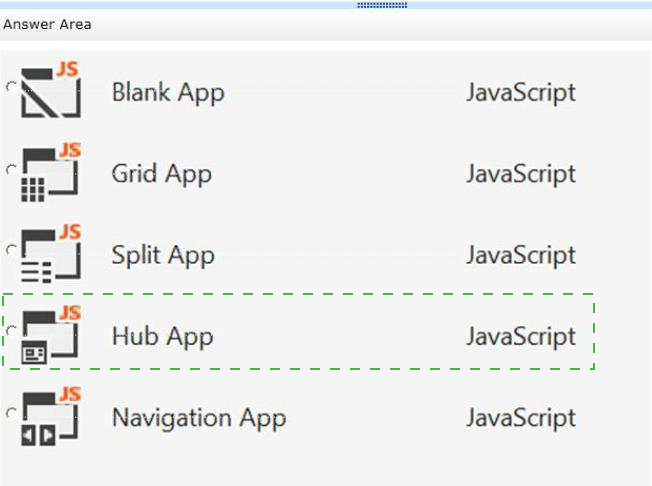The image size is (652, 486).
Task: Click the Blank App template icon
Action: tap(51, 89)
